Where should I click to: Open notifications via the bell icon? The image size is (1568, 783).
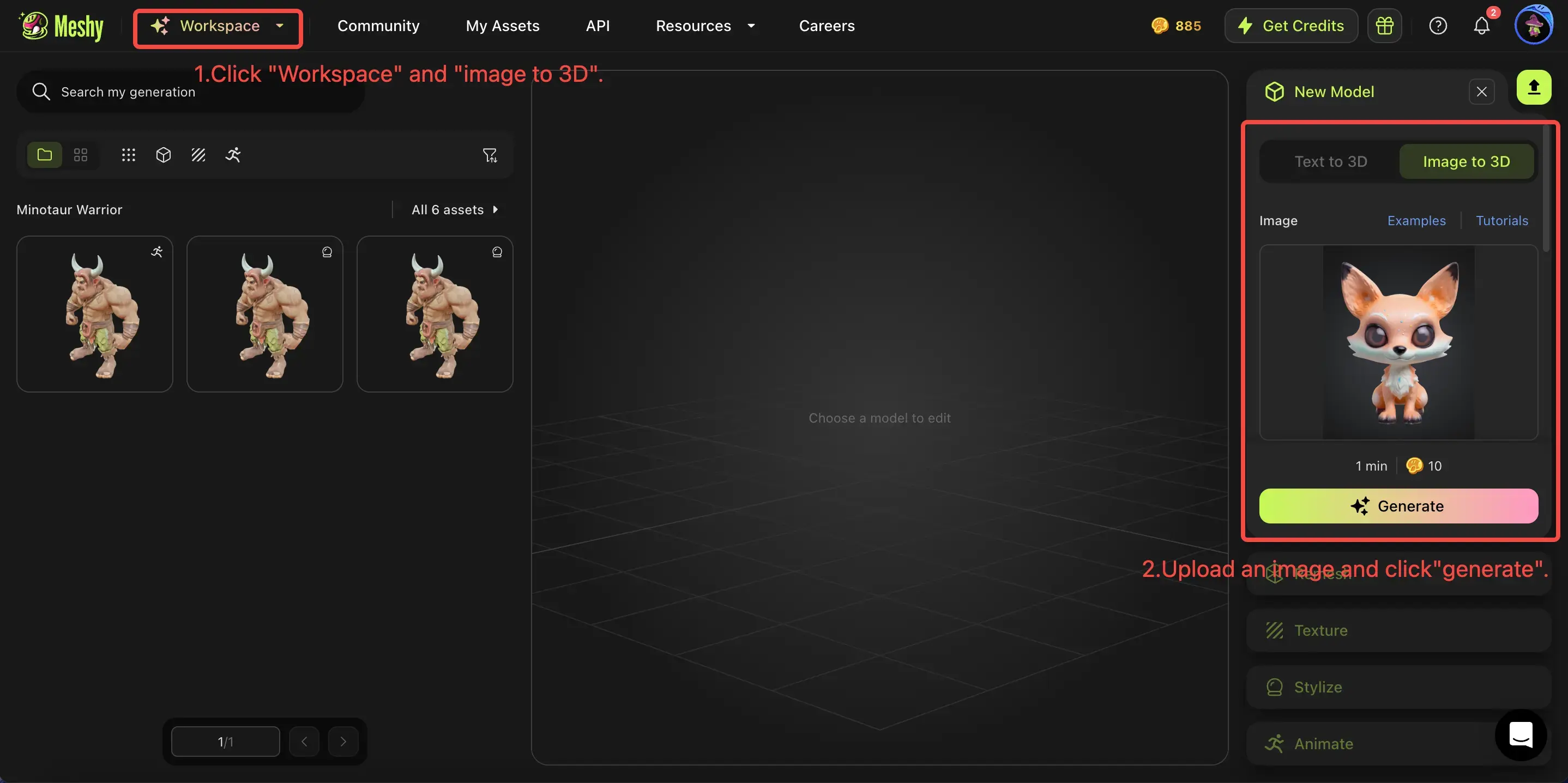pyautogui.click(x=1481, y=26)
